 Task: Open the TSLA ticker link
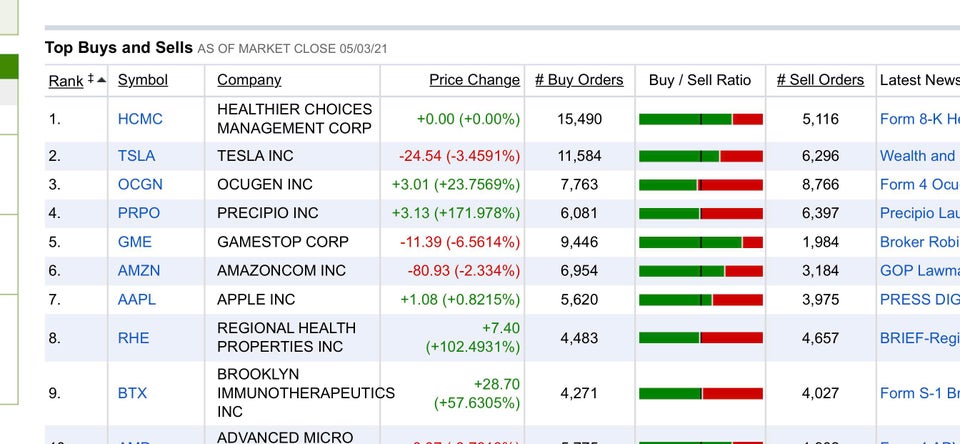coord(137,156)
